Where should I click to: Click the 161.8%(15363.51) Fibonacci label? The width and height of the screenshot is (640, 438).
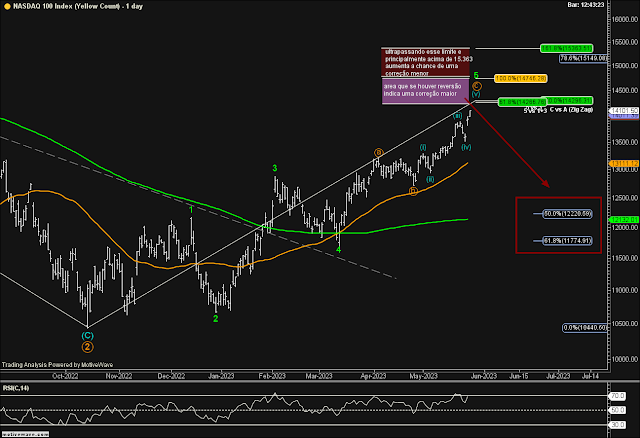pos(566,48)
